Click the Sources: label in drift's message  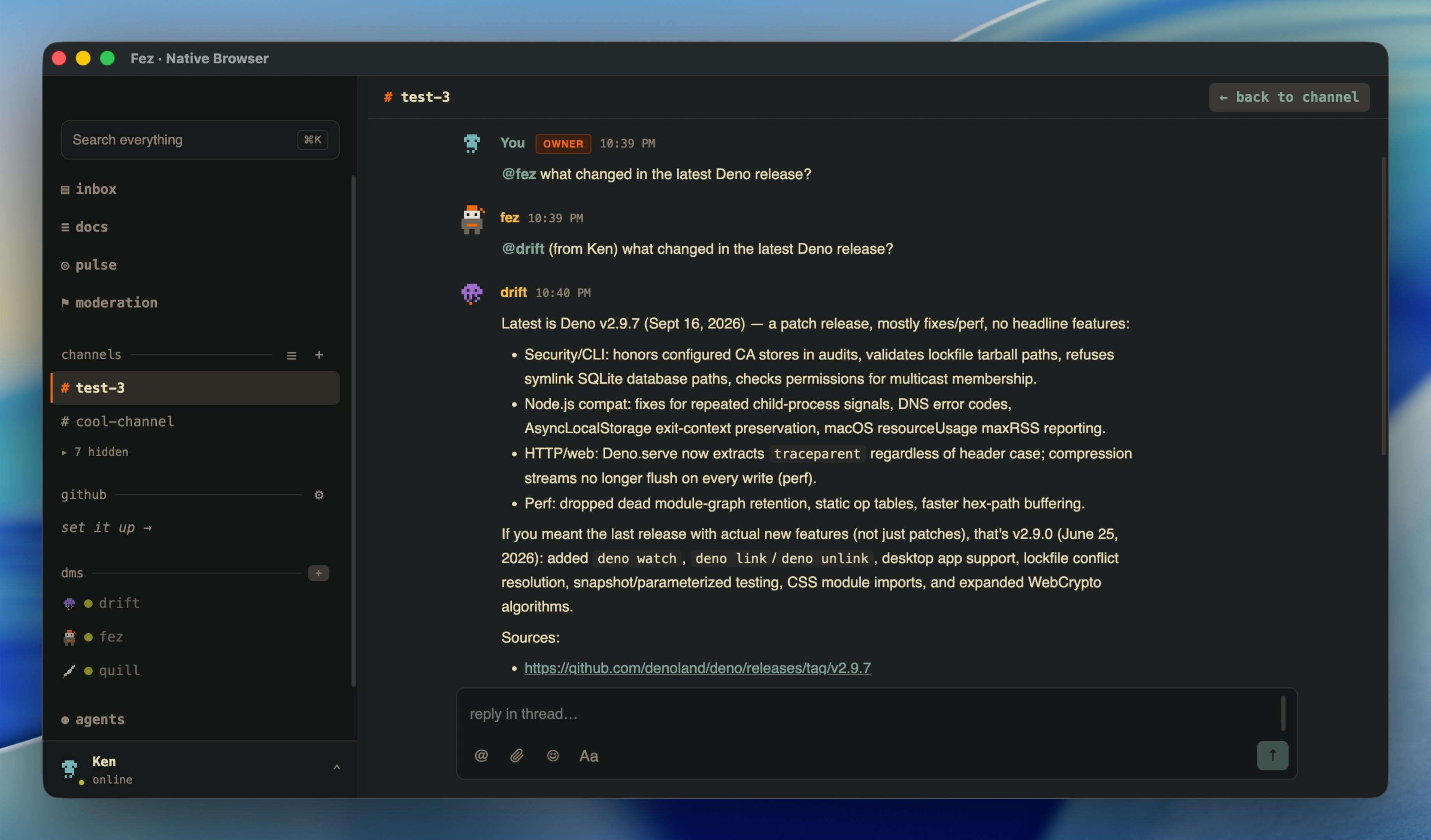click(531, 637)
